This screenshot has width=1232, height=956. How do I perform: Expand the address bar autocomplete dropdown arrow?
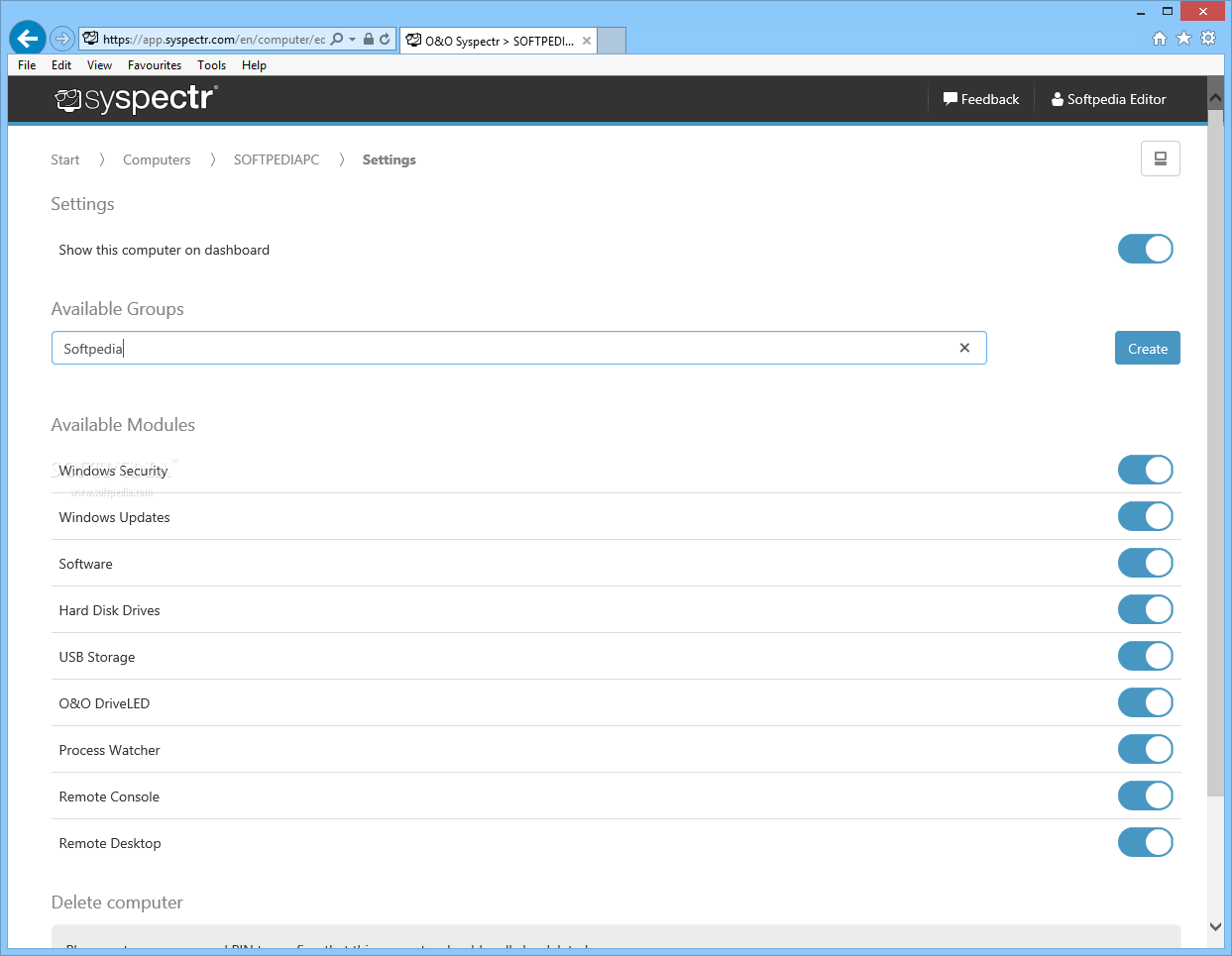point(352,40)
